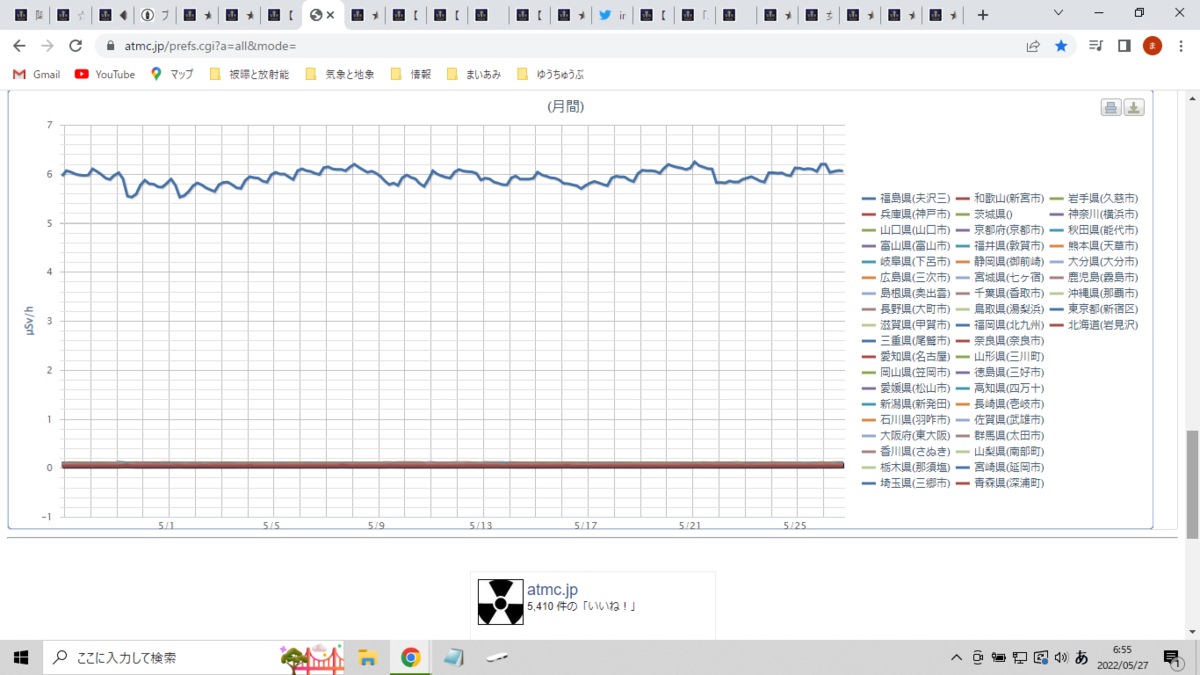Image resolution: width=1200 pixels, height=675 pixels.
Task: Go back to previous page
Action: [x=19, y=46]
